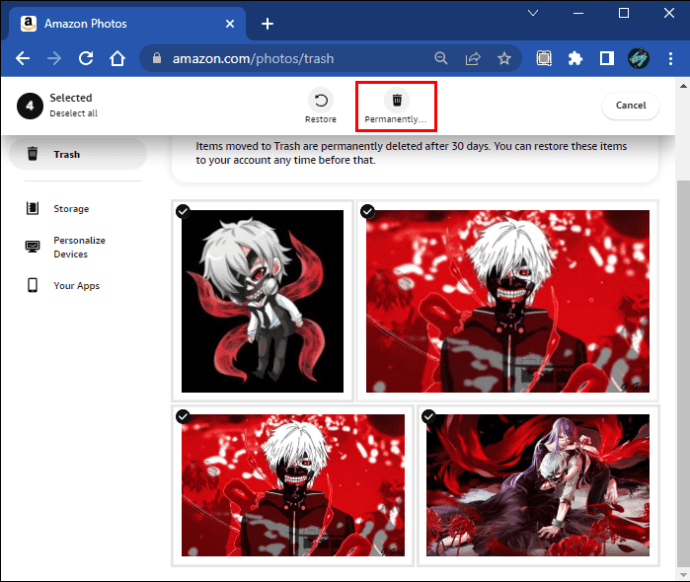Viewport: 690px width, 582px height.
Task: Go to browser home page
Action: click(x=117, y=58)
